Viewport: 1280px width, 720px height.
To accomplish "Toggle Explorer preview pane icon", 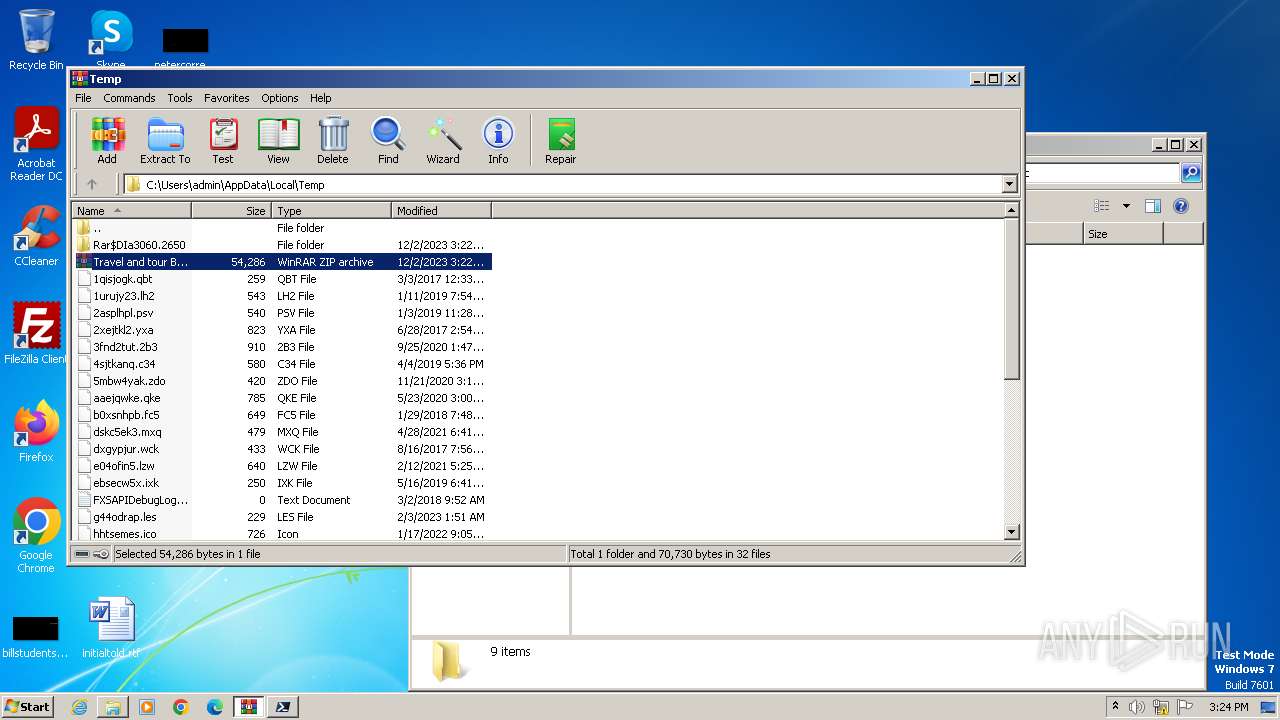I will click(x=1153, y=206).
